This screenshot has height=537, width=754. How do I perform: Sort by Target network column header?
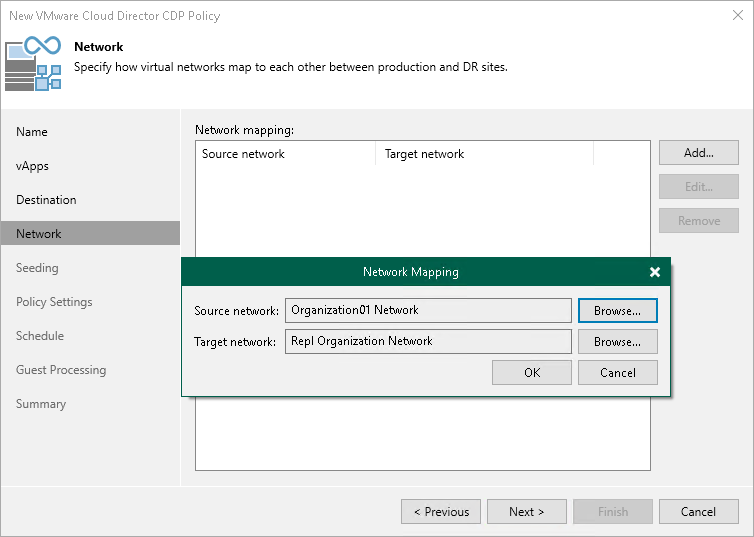[485, 154]
